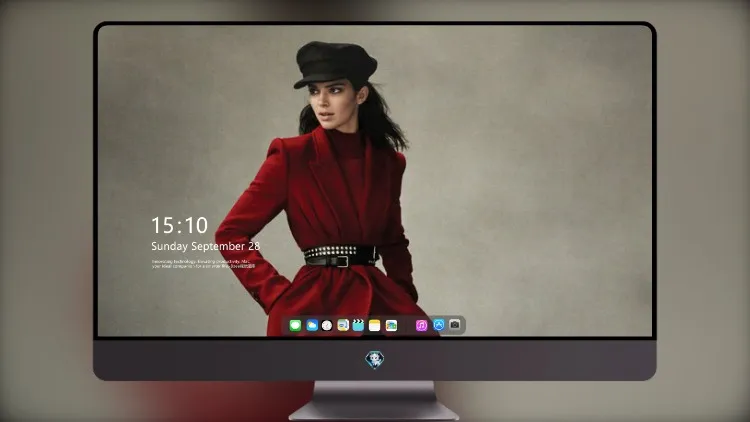Click the Sunday September 28 date text
Viewport: 750px width, 422px height.
205,246
